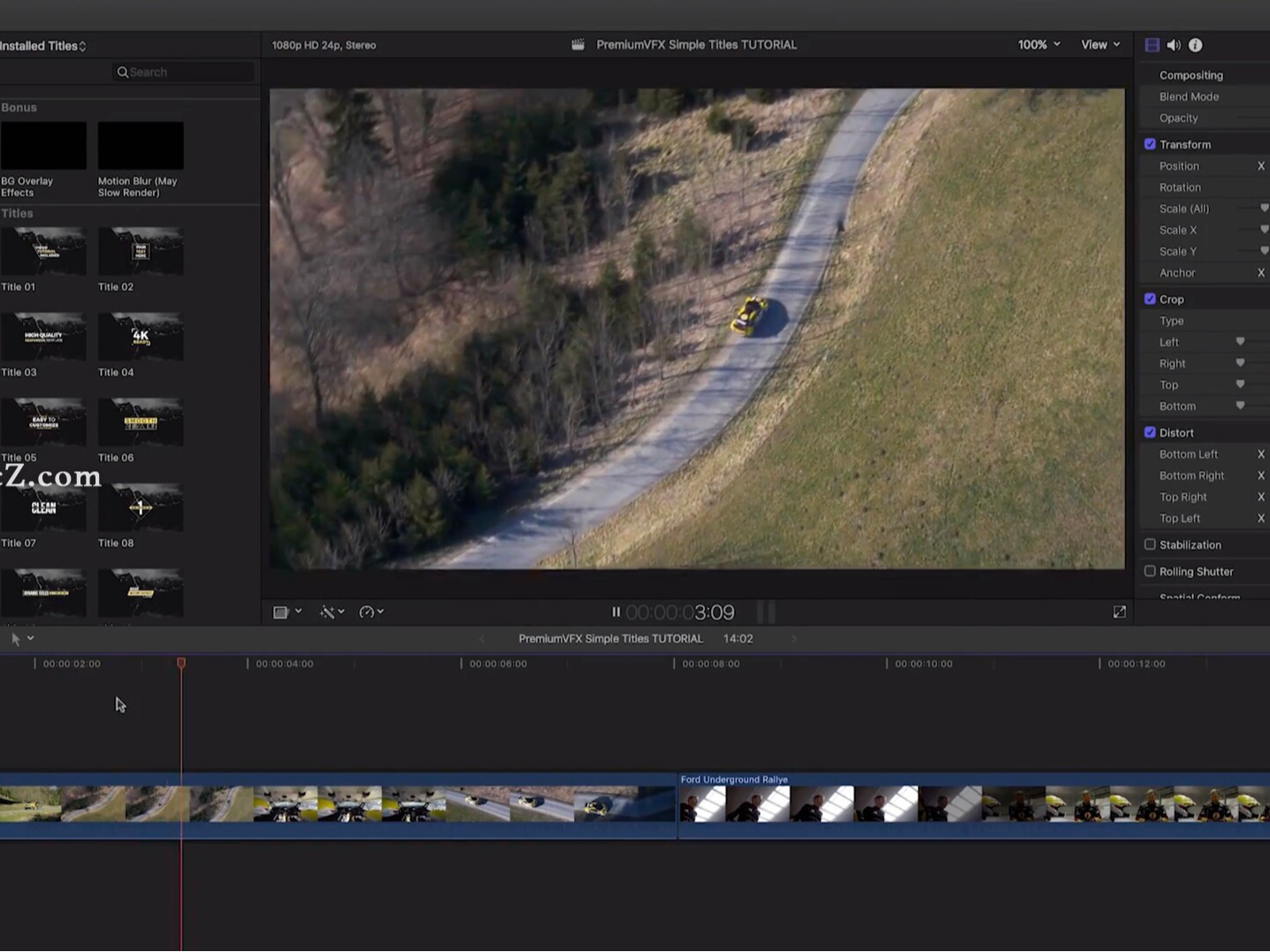1270x952 pixels.
Task: Select the arrow tool above the timeline
Action: point(17,637)
